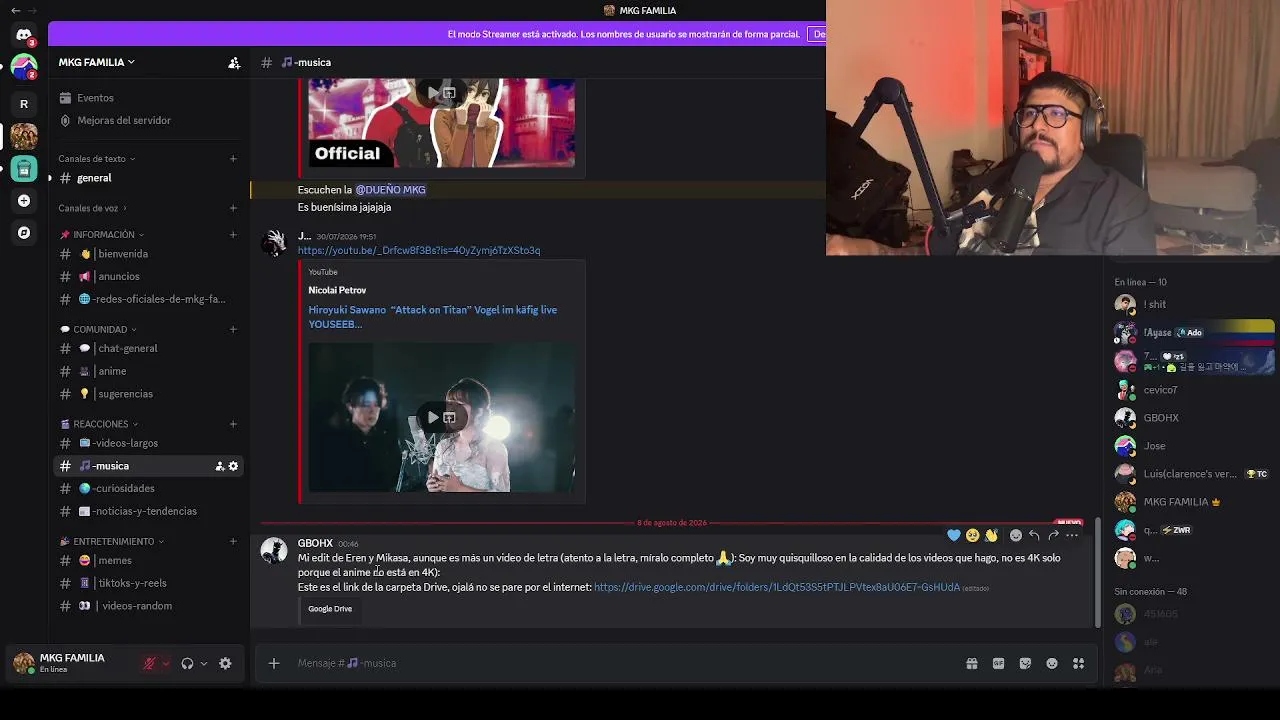This screenshot has width=1280, height=720.
Task: Open the attachment plus button
Action: pos(273,663)
